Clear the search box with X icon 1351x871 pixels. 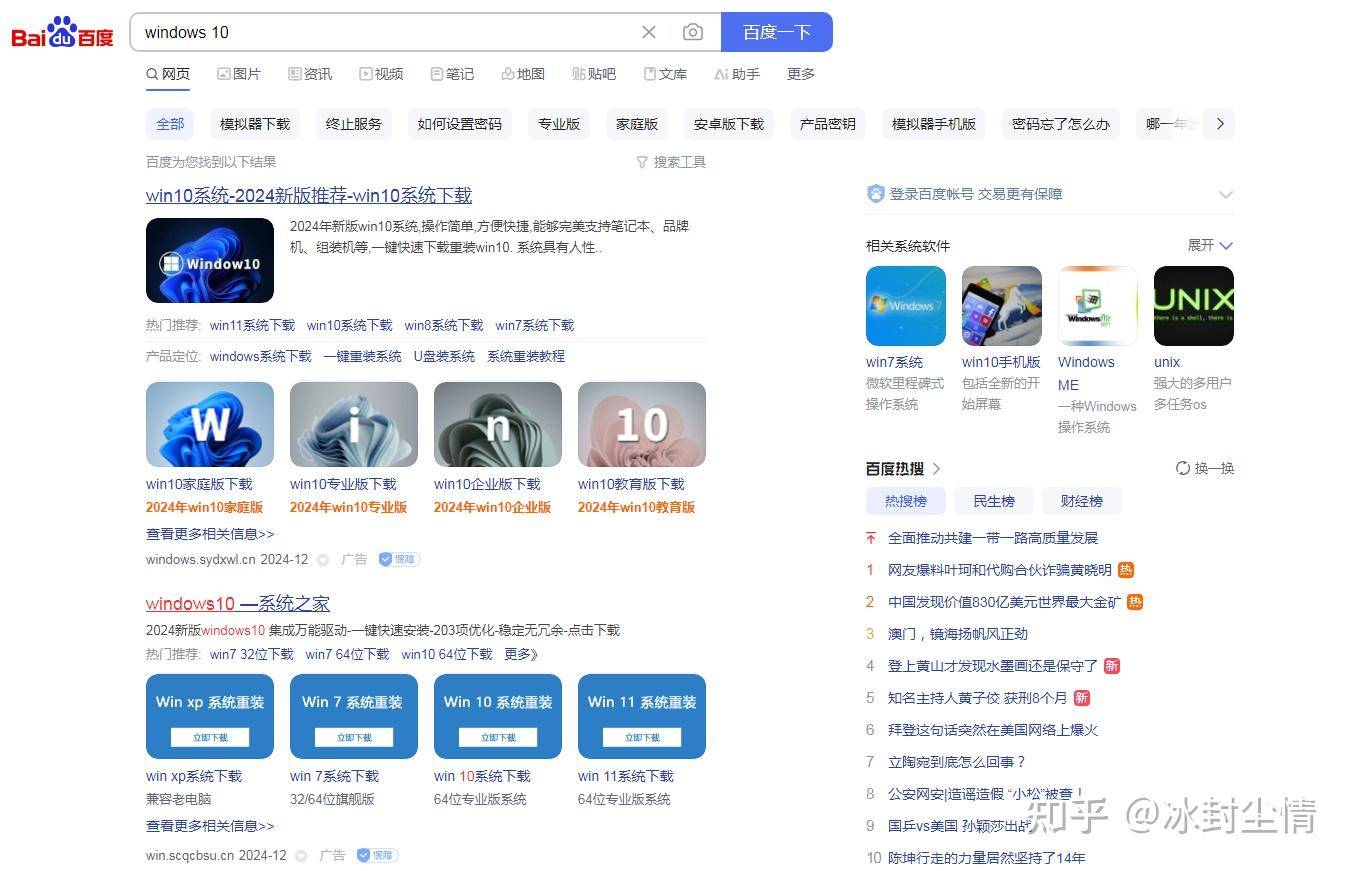[x=649, y=32]
